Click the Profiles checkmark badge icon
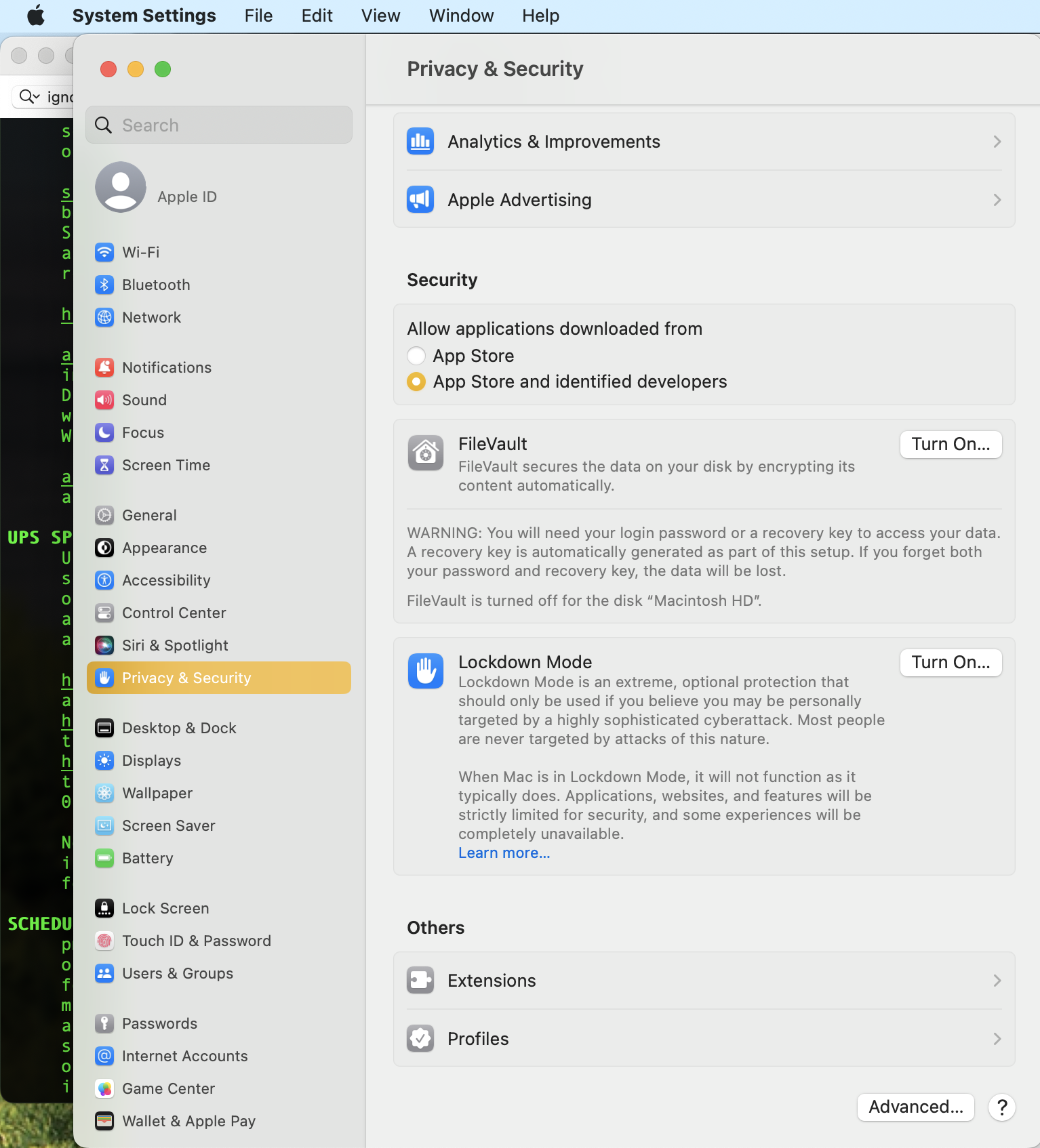1040x1148 pixels. [x=420, y=1039]
